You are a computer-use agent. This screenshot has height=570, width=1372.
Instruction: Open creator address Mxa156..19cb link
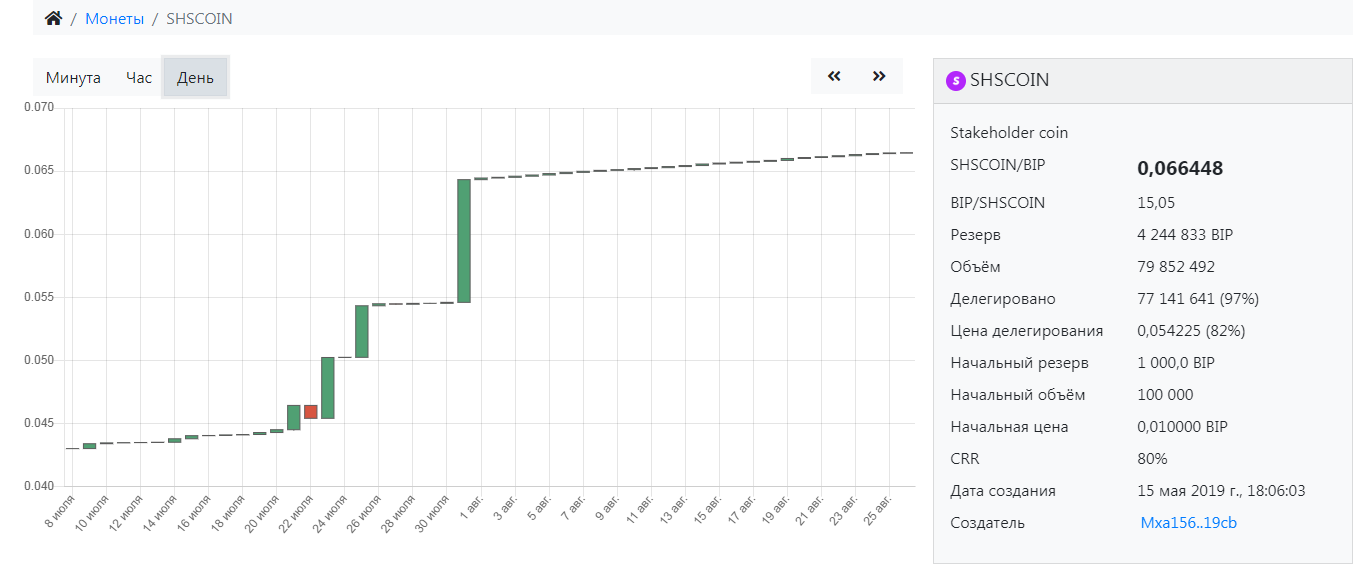tap(1188, 523)
